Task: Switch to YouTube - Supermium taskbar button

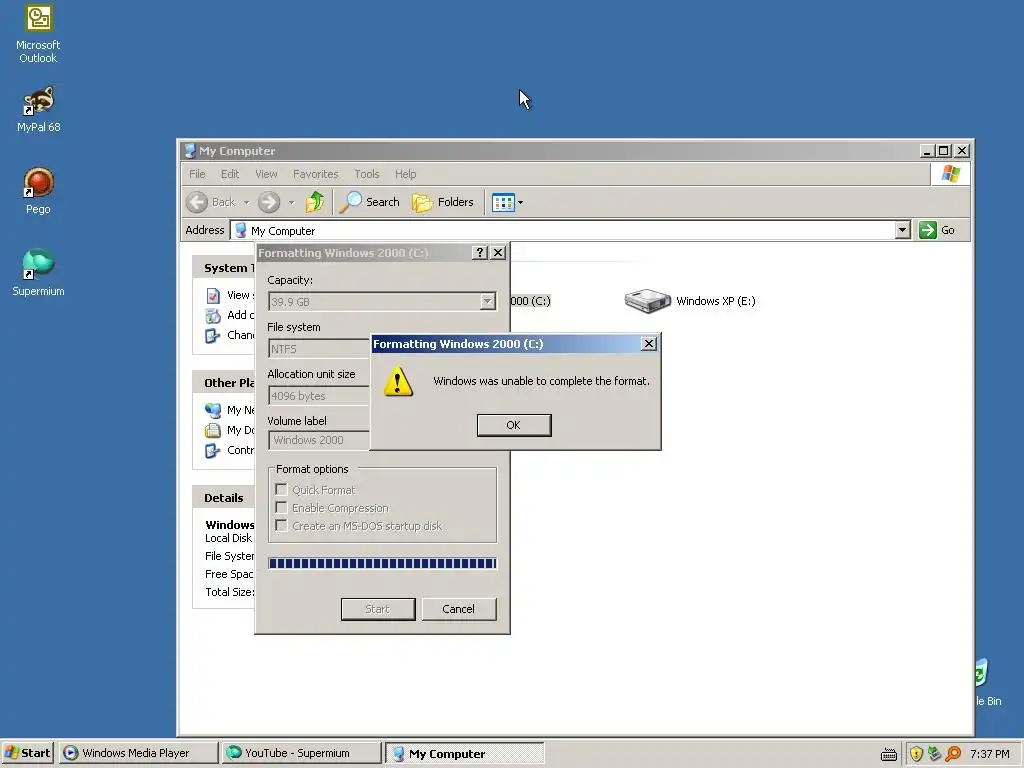Action: coord(301,753)
